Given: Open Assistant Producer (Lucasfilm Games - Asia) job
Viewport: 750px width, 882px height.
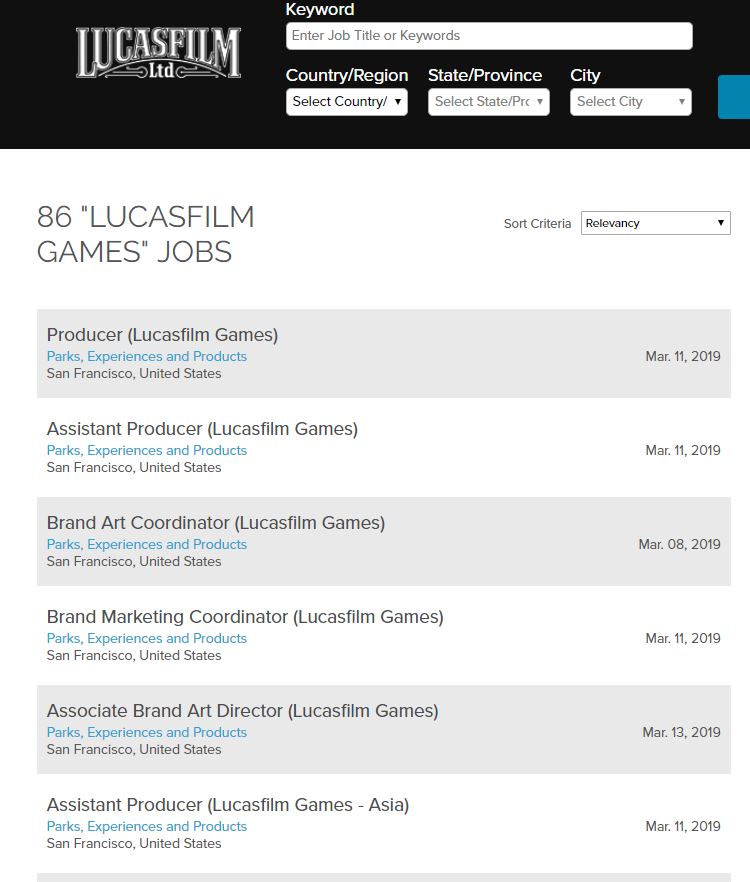Looking at the screenshot, I should pyautogui.click(x=227, y=805).
